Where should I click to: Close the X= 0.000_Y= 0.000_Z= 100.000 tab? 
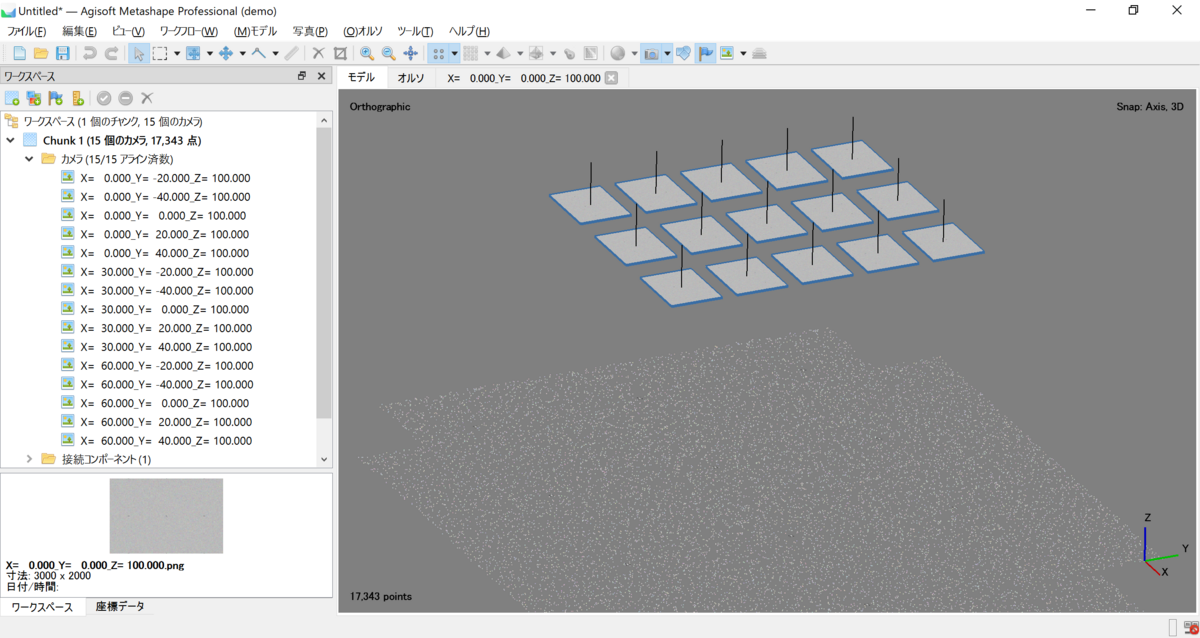click(612, 78)
